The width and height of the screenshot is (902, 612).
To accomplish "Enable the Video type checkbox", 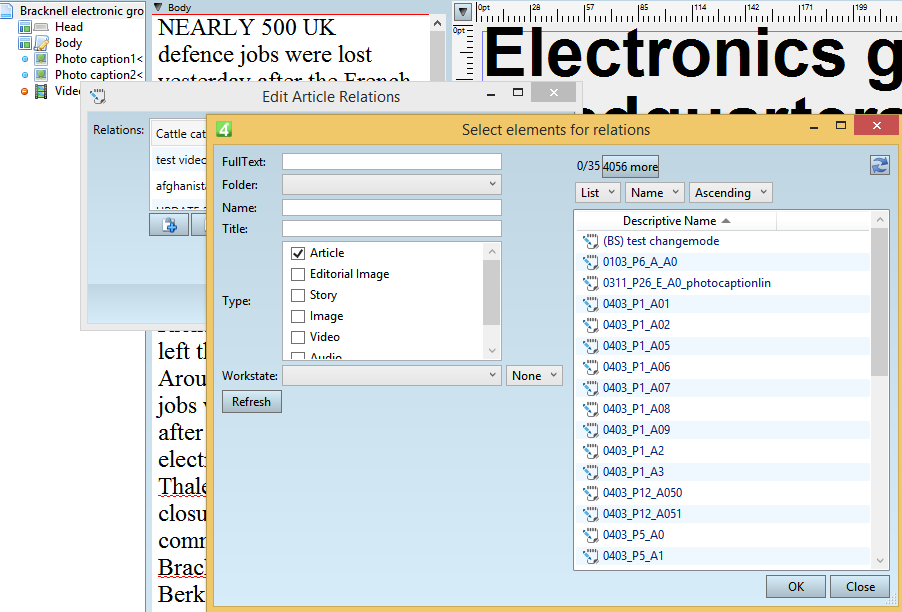I will tap(297, 337).
